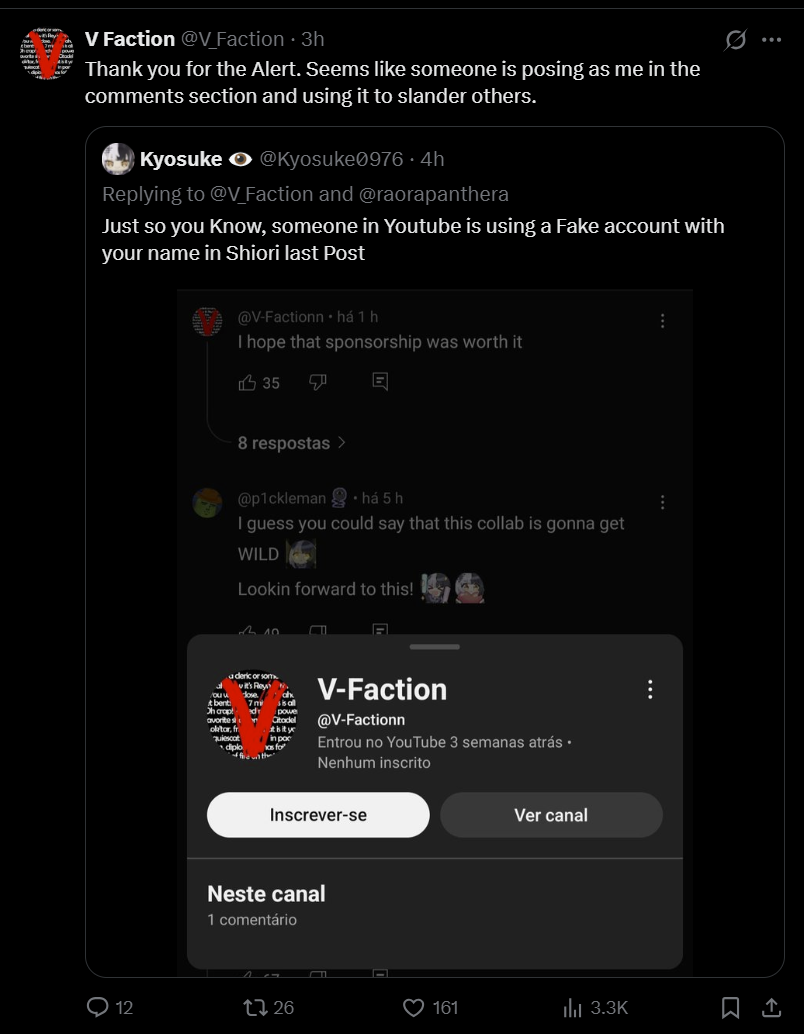This screenshot has height=1034, width=804.
Task: Dislike the sponsorship comment
Action: point(318,382)
